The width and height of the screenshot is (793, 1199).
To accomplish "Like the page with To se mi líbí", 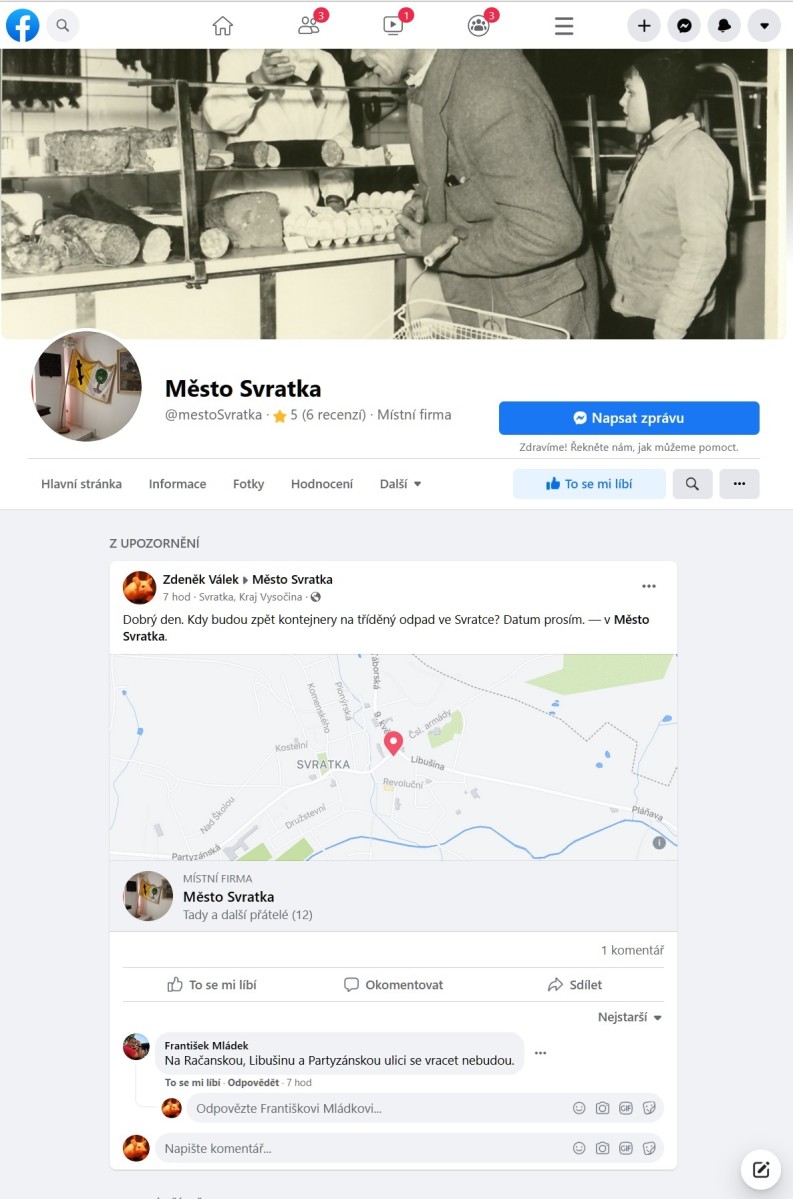I will coord(589,484).
